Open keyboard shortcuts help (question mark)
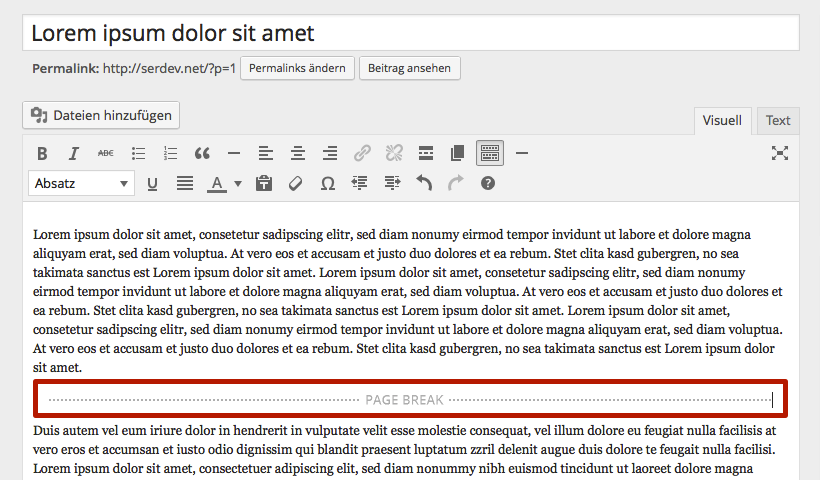 tap(488, 184)
